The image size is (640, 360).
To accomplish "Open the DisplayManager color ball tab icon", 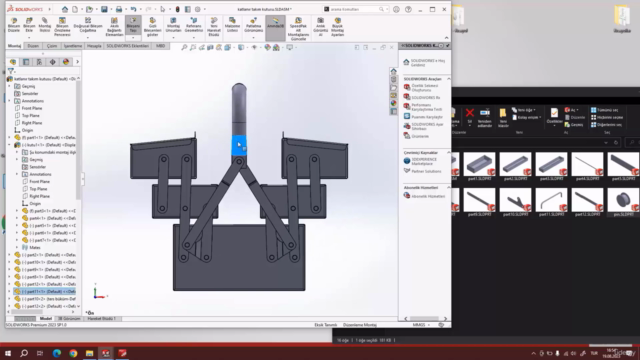I will (x=66, y=62).
